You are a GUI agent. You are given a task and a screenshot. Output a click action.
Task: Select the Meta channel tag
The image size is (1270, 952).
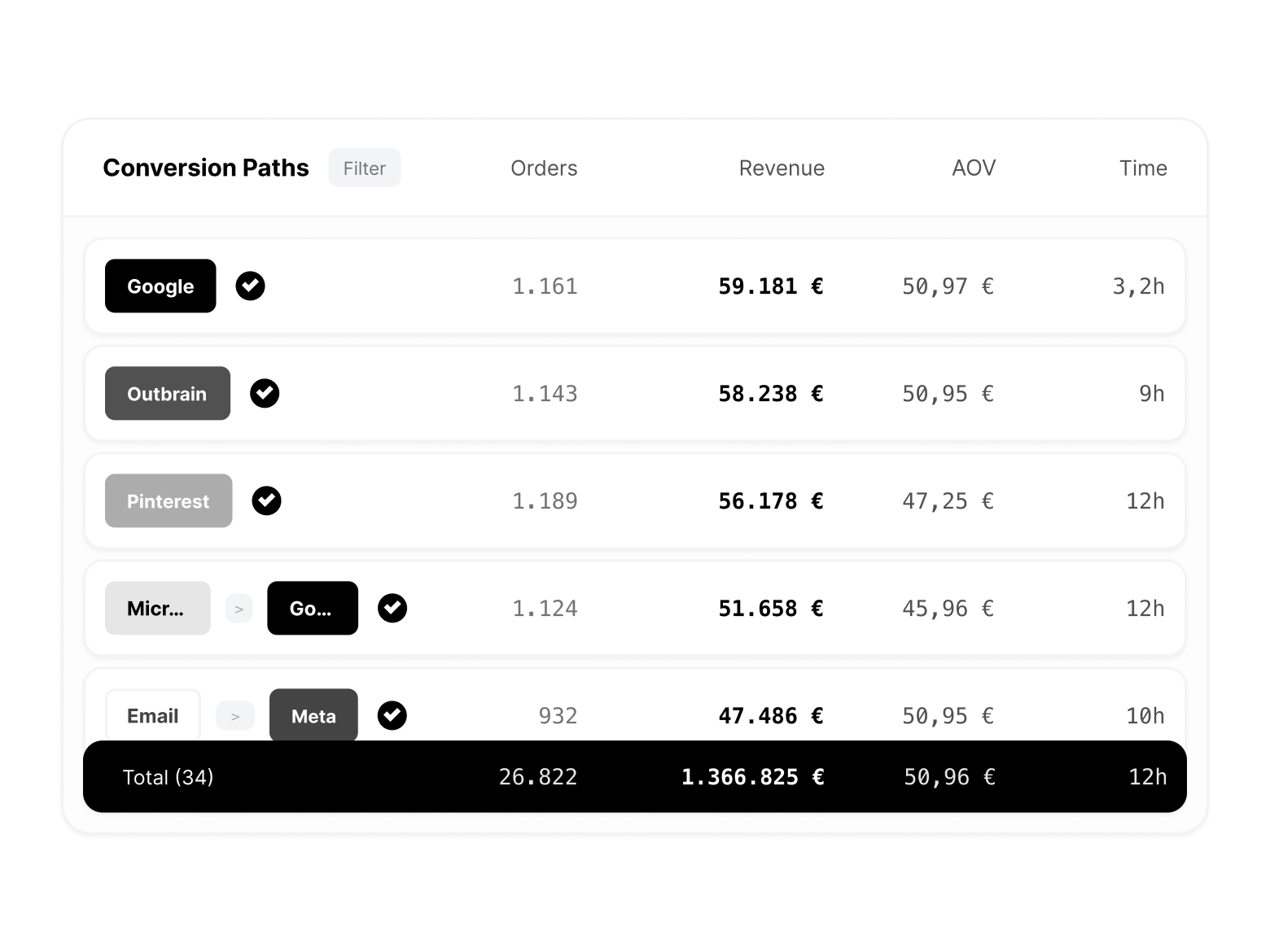pyautogui.click(x=313, y=715)
